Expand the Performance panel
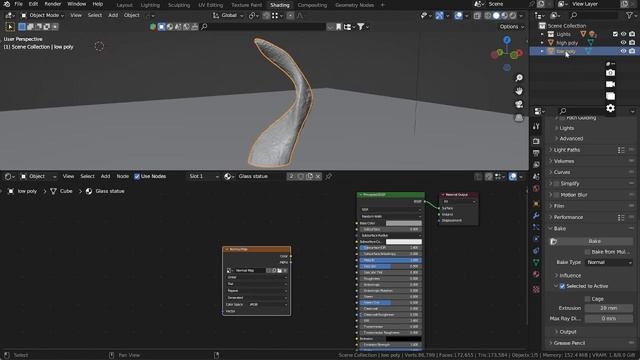640x360 pixels. click(568, 217)
